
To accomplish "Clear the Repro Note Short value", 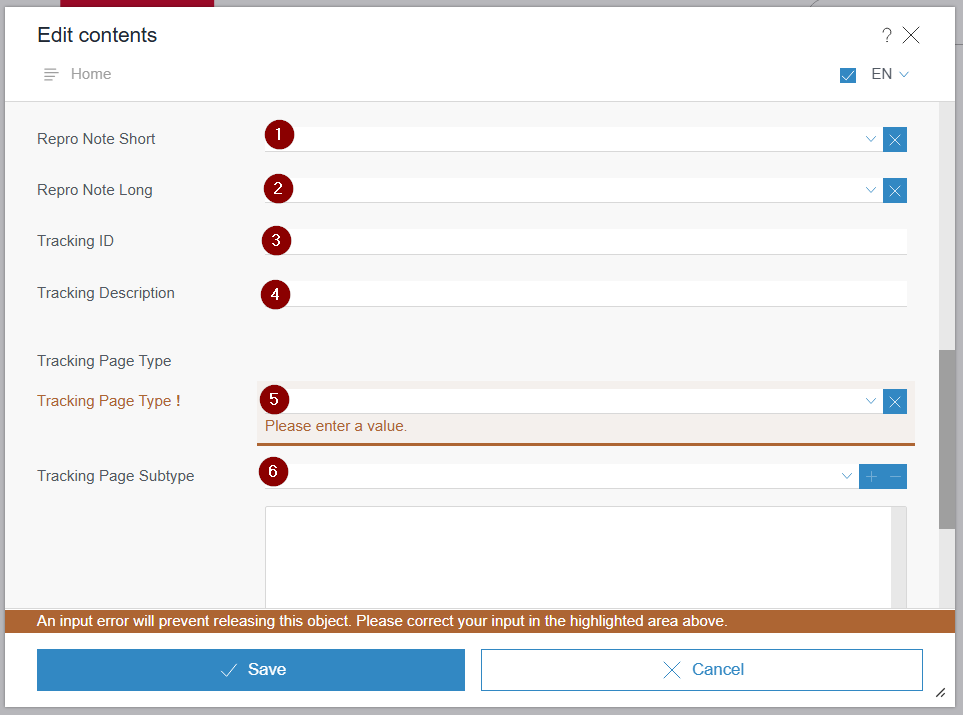I will (x=895, y=139).
